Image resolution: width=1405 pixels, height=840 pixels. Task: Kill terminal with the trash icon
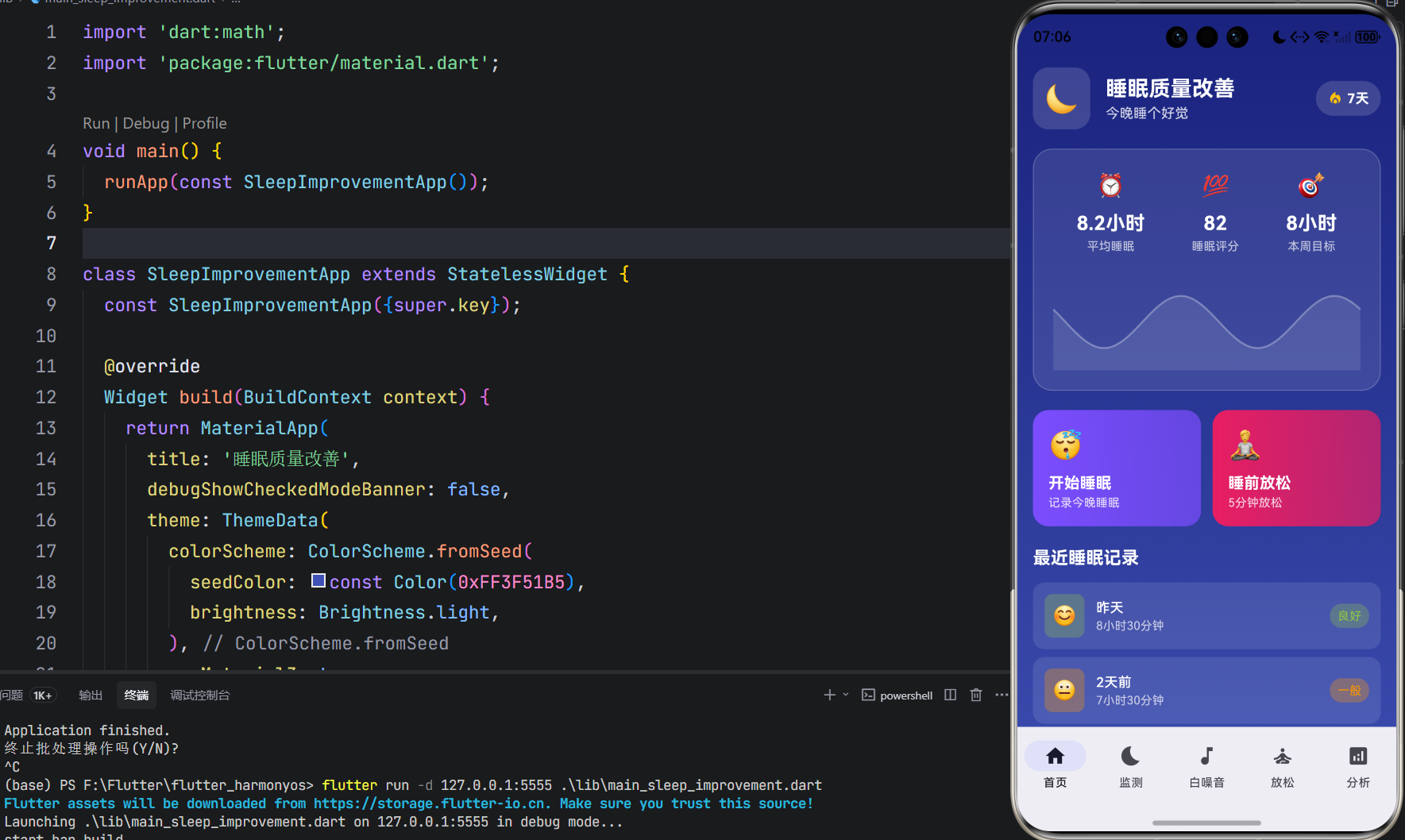pyautogui.click(x=976, y=695)
